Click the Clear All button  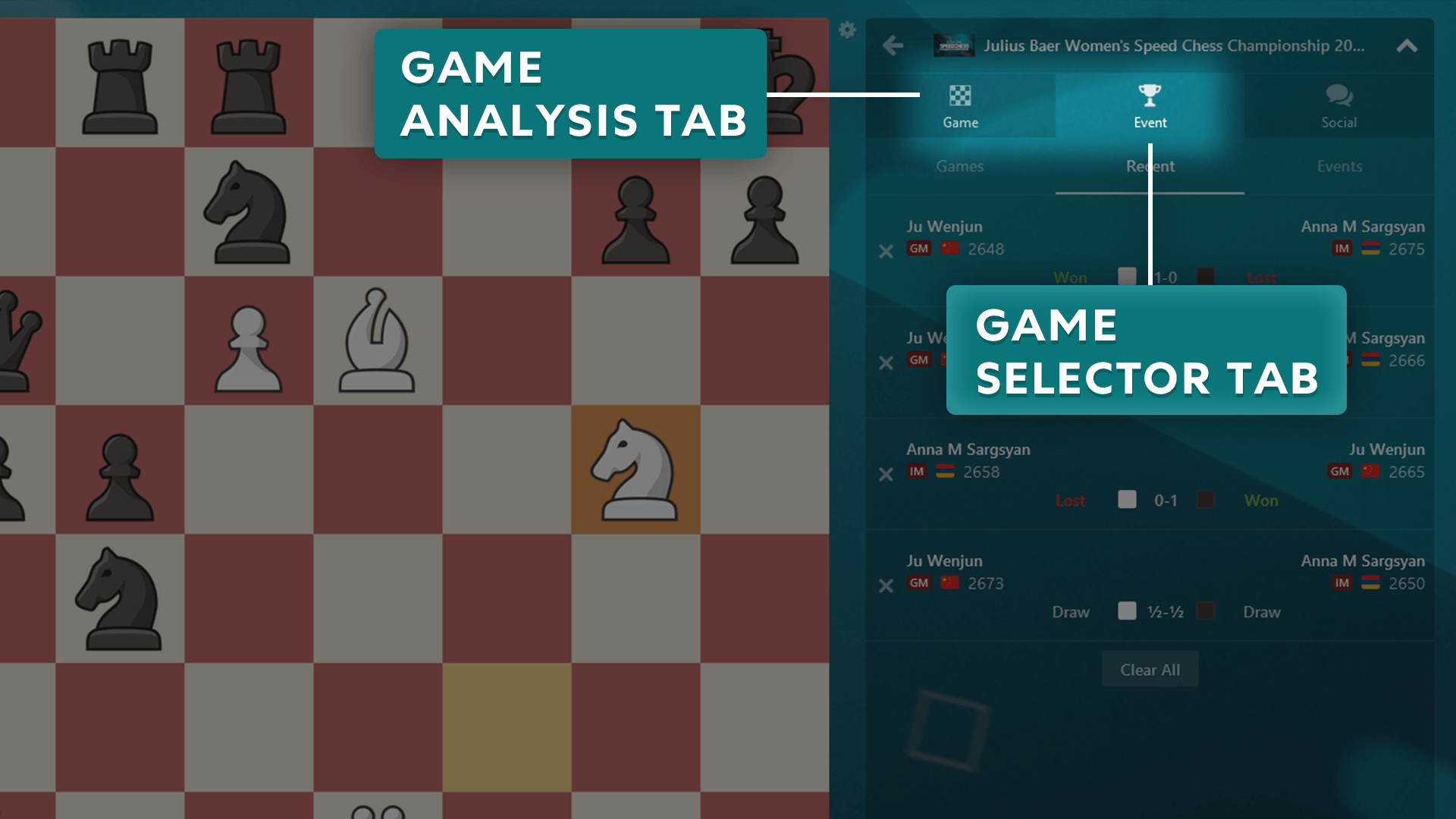(x=1149, y=670)
